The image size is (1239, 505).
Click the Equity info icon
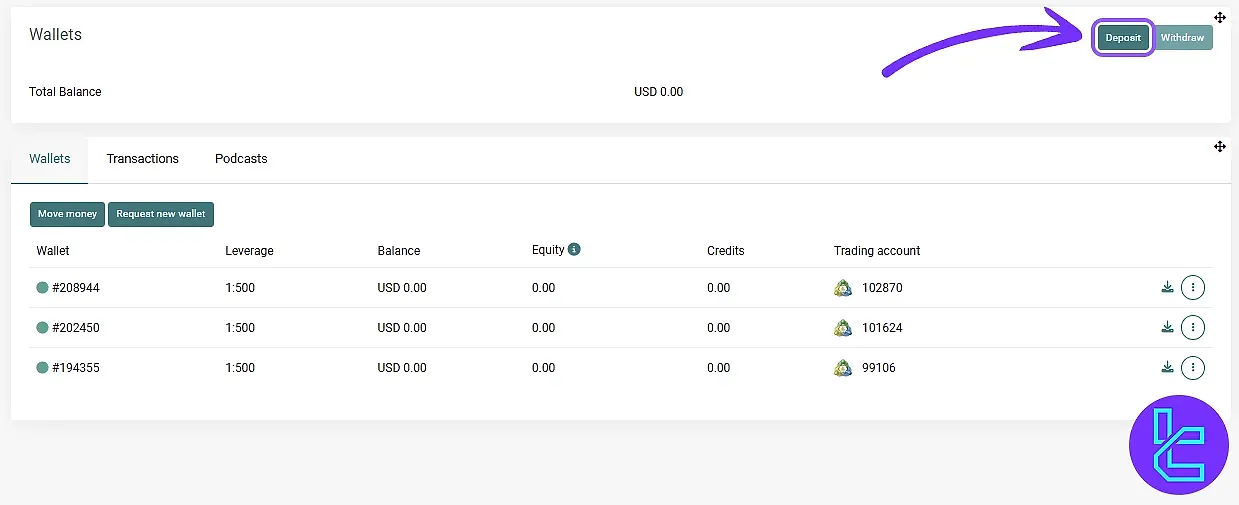pyautogui.click(x=574, y=250)
